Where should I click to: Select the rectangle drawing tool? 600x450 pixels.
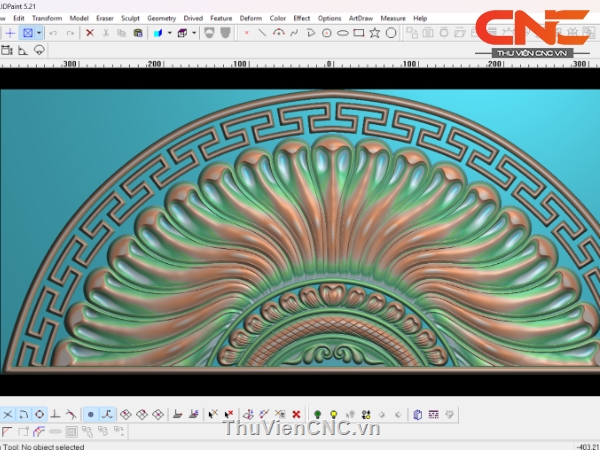(359, 33)
